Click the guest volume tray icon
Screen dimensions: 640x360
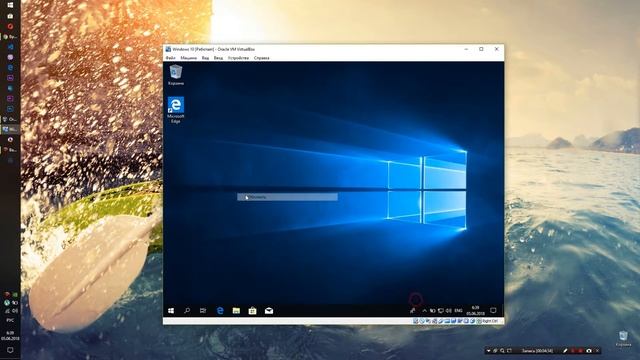[449, 311]
